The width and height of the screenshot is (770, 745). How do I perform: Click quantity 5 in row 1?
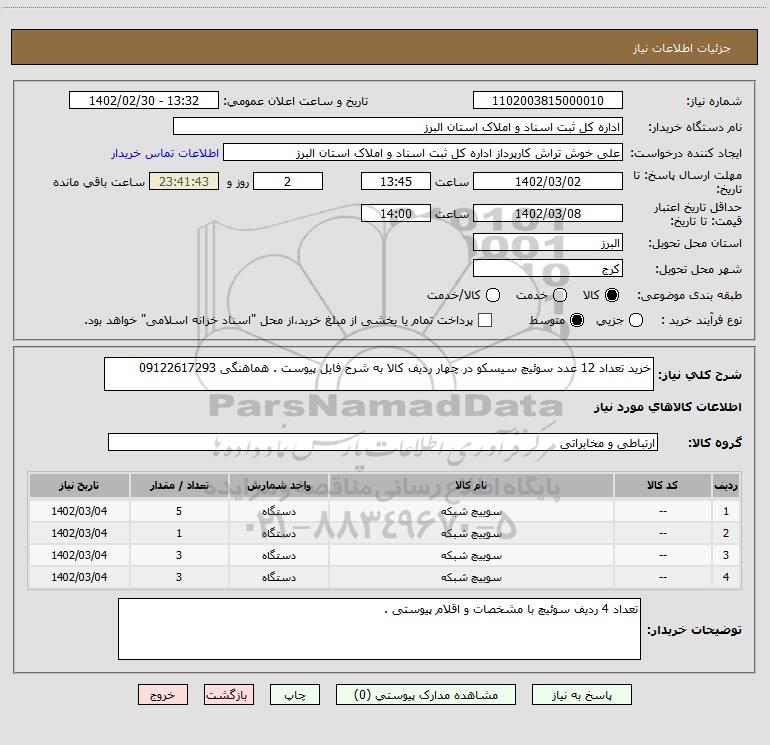coord(179,511)
